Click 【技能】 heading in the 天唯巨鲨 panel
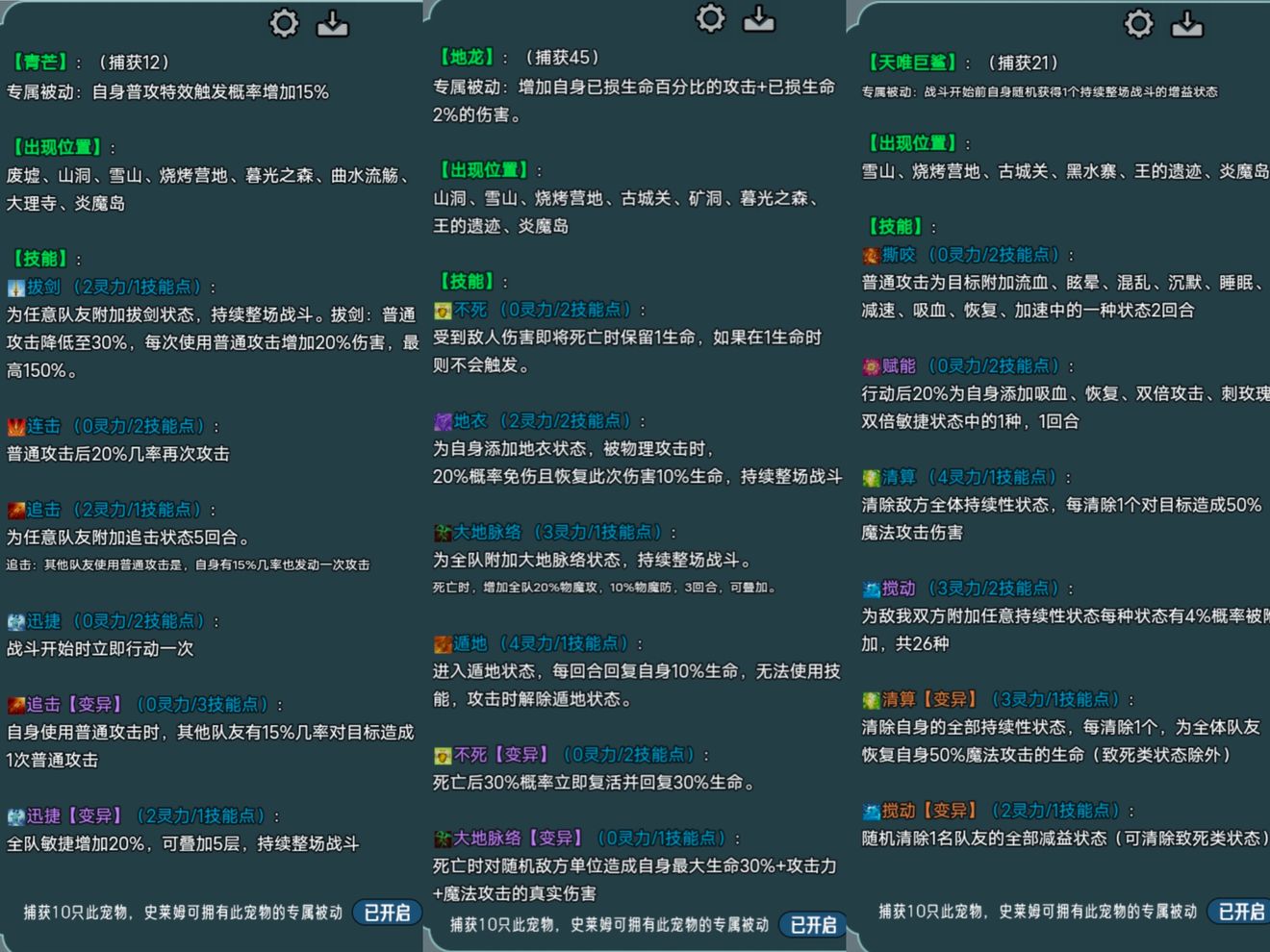This screenshot has width=1270, height=952. pyautogui.click(x=896, y=227)
